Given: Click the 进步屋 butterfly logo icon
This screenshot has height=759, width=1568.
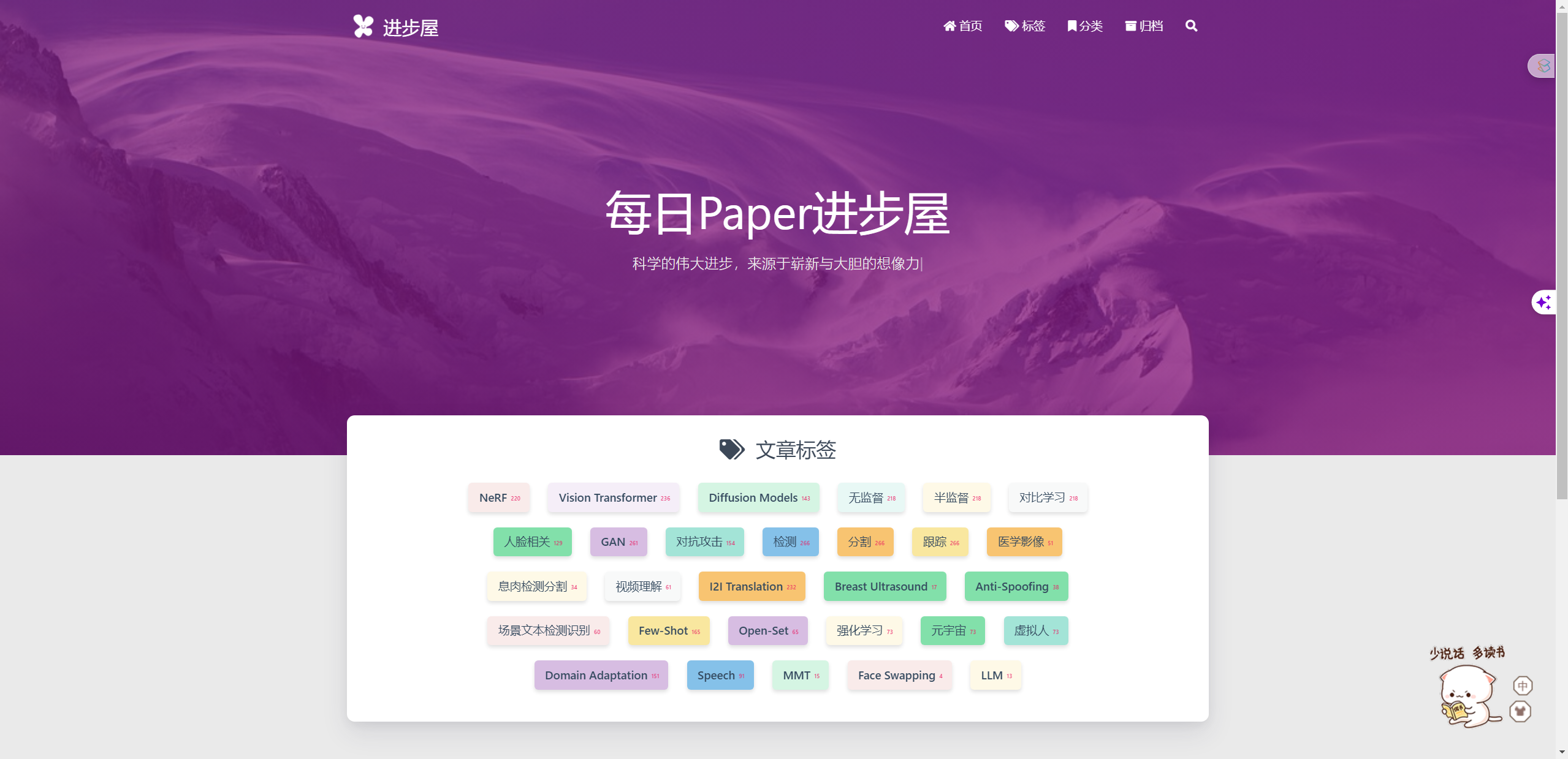Looking at the screenshot, I should pos(363,26).
